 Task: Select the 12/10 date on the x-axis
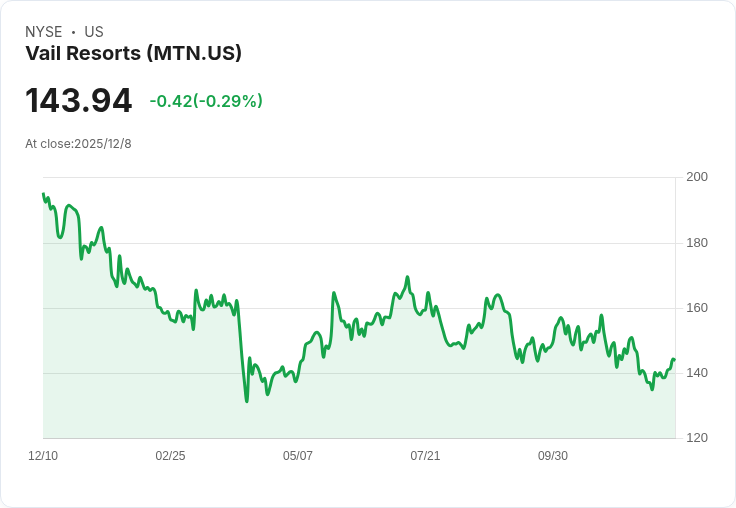(43, 456)
